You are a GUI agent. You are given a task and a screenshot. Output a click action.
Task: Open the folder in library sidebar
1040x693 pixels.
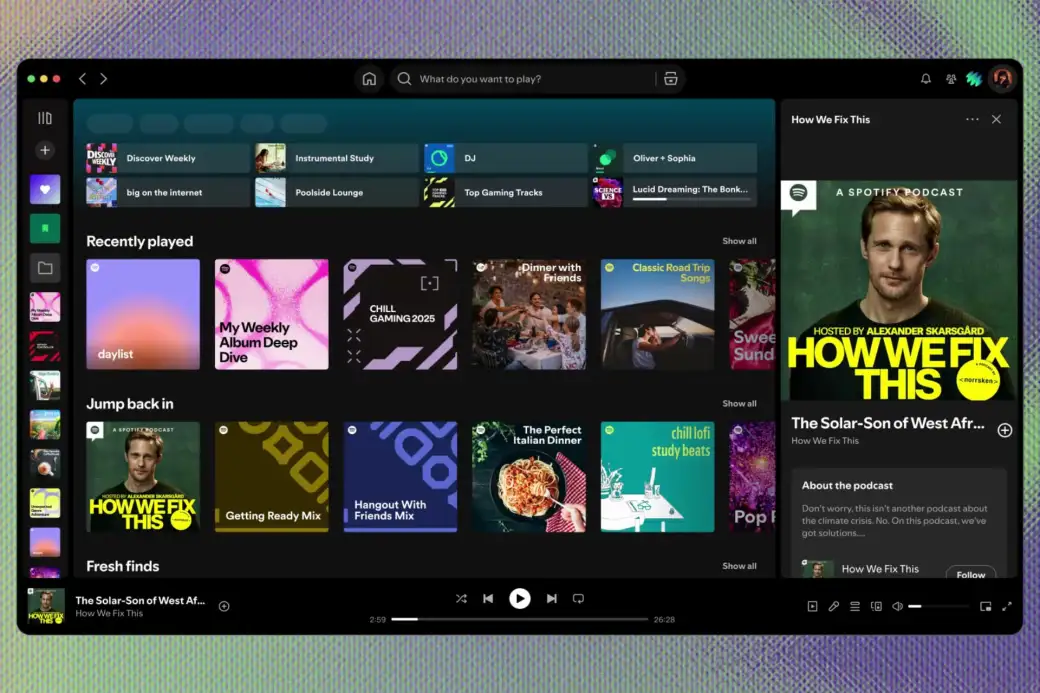[x=45, y=268]
